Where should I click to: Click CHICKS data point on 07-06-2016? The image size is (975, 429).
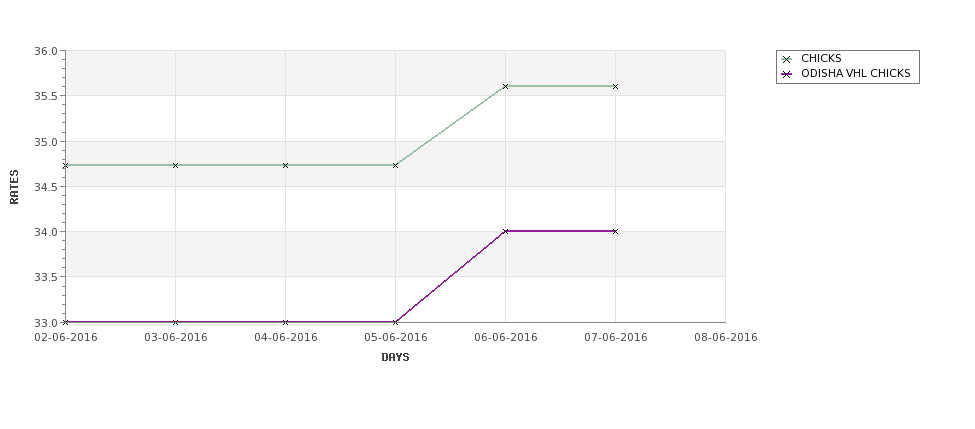click(x=616, y=86)
